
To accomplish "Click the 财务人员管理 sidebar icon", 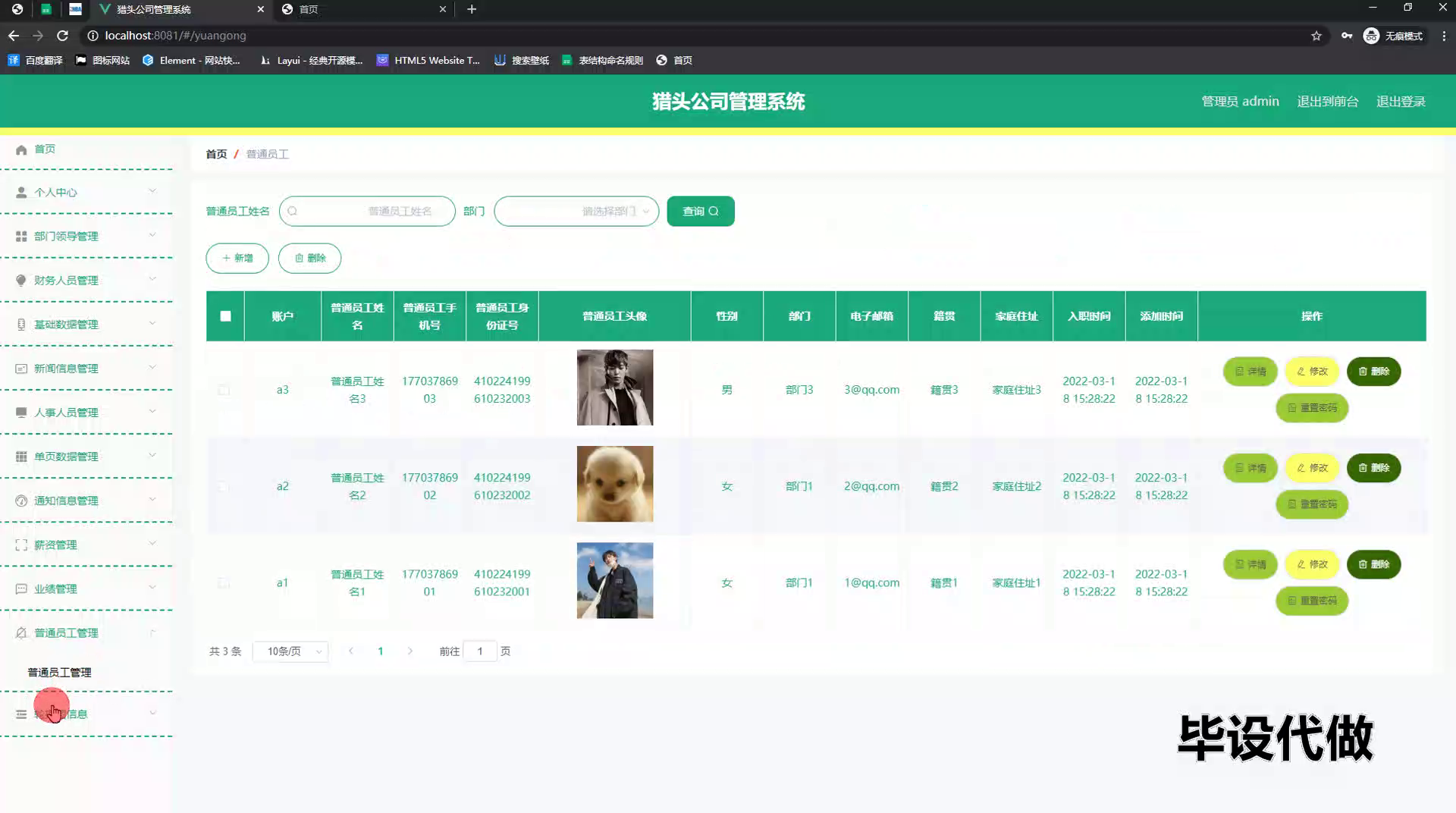I will (21, 281).
